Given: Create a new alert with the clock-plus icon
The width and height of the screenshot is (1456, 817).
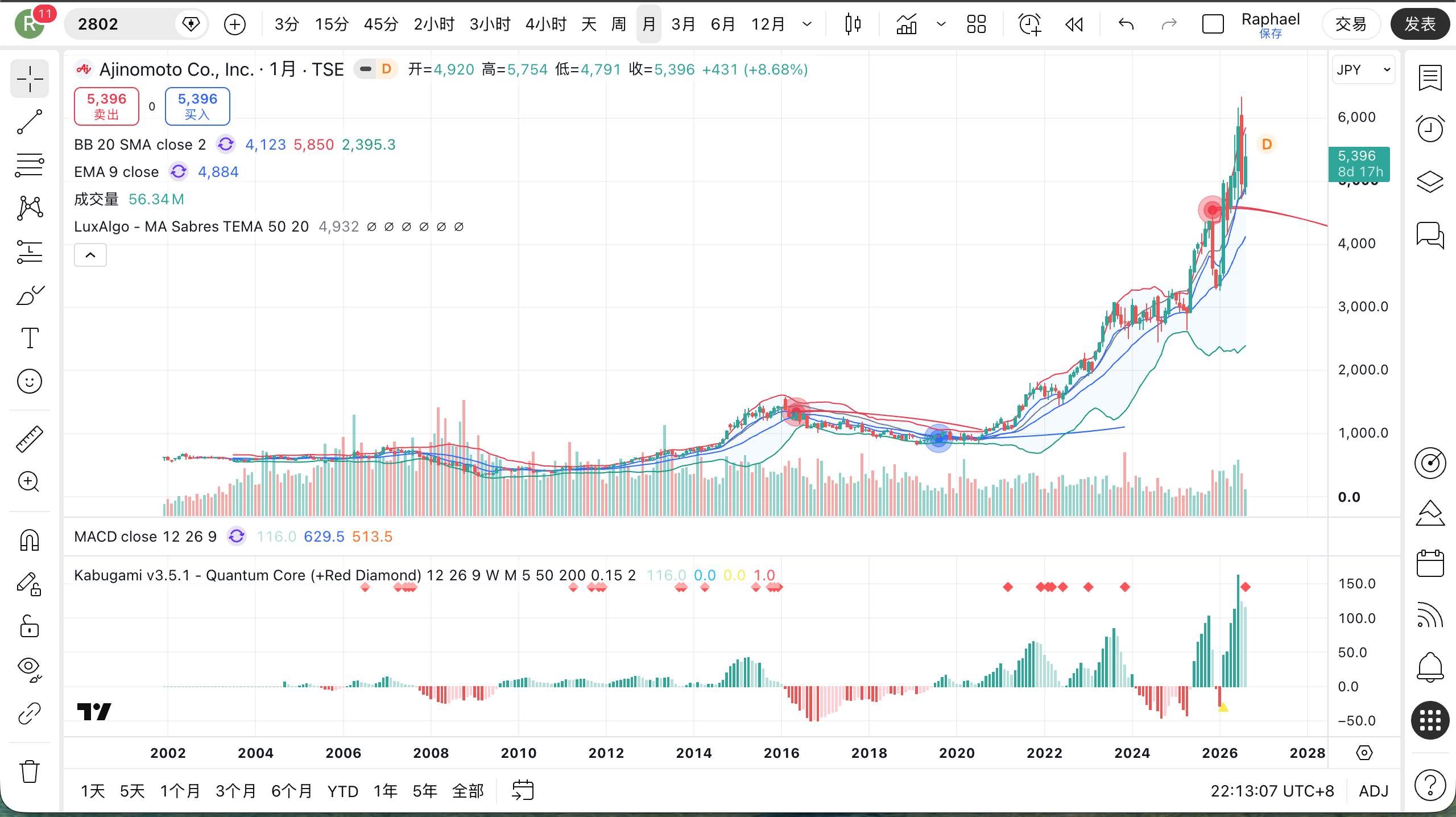Looking at the screenshot, I should click(x=1029, y=24).
